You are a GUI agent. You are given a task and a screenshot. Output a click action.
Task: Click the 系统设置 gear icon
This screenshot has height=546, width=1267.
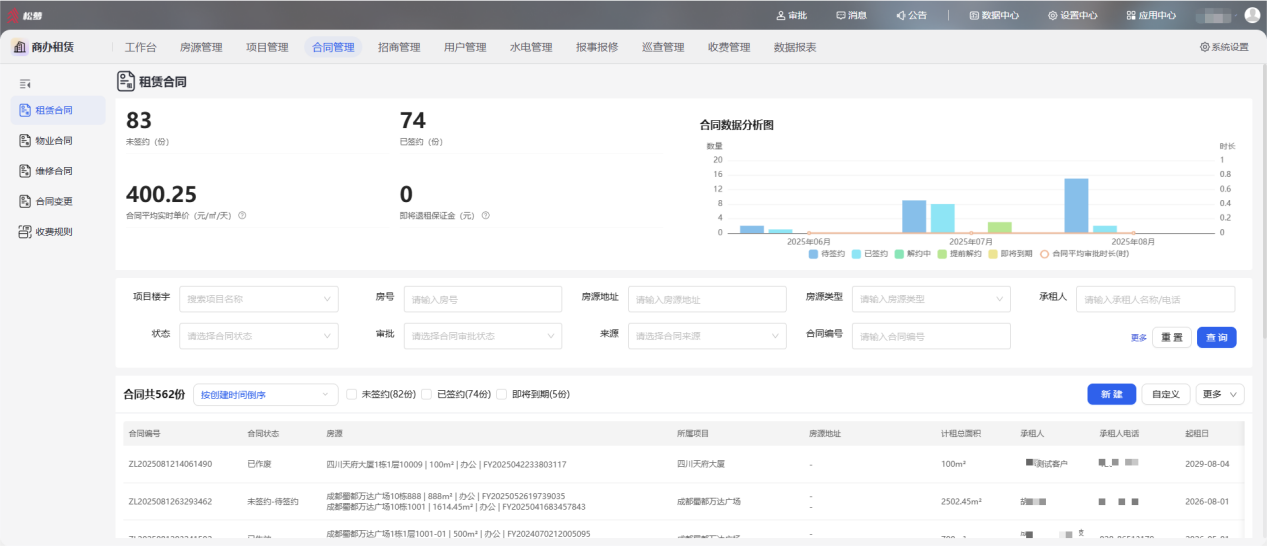tap(1204, 47)
